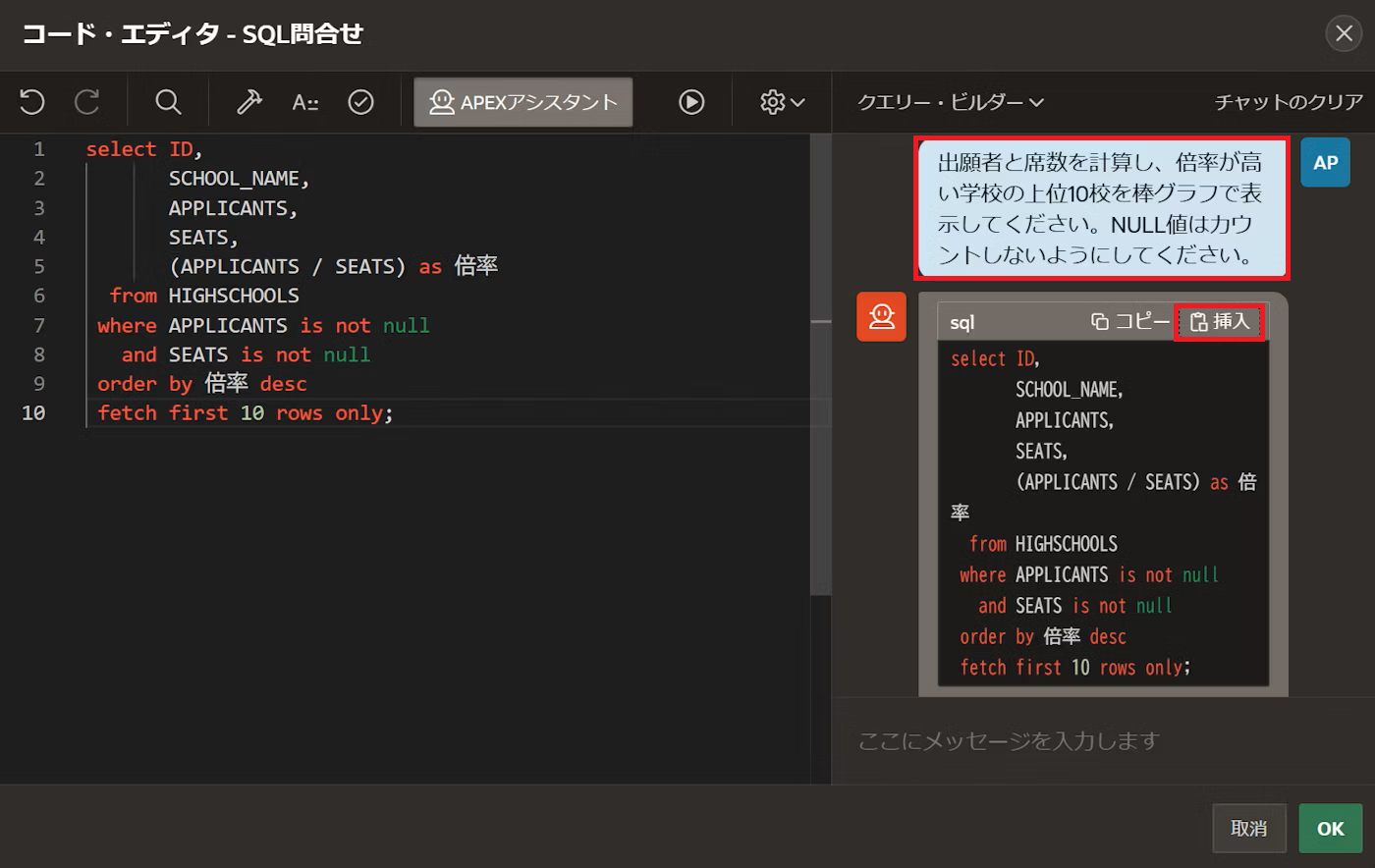
Task: Click the dialog title コード・エディタ - SQL問合せ
Action: [x=192, y=33]
